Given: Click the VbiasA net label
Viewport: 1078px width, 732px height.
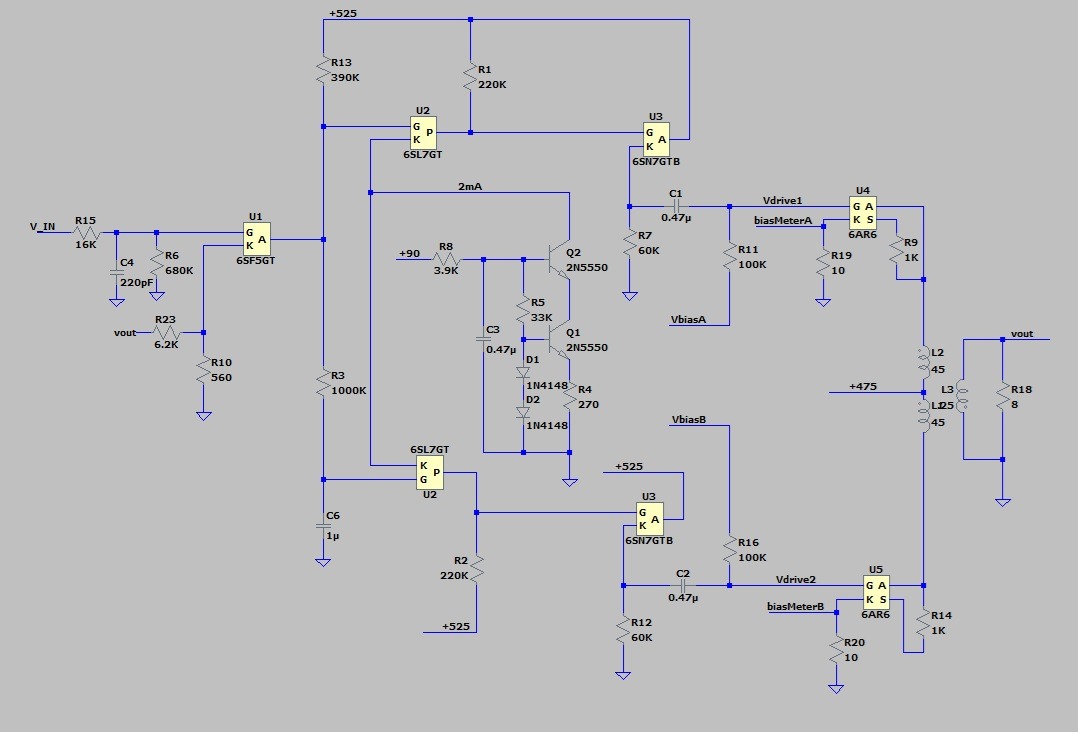Looking at the screenshot, I should pos(688,320).
